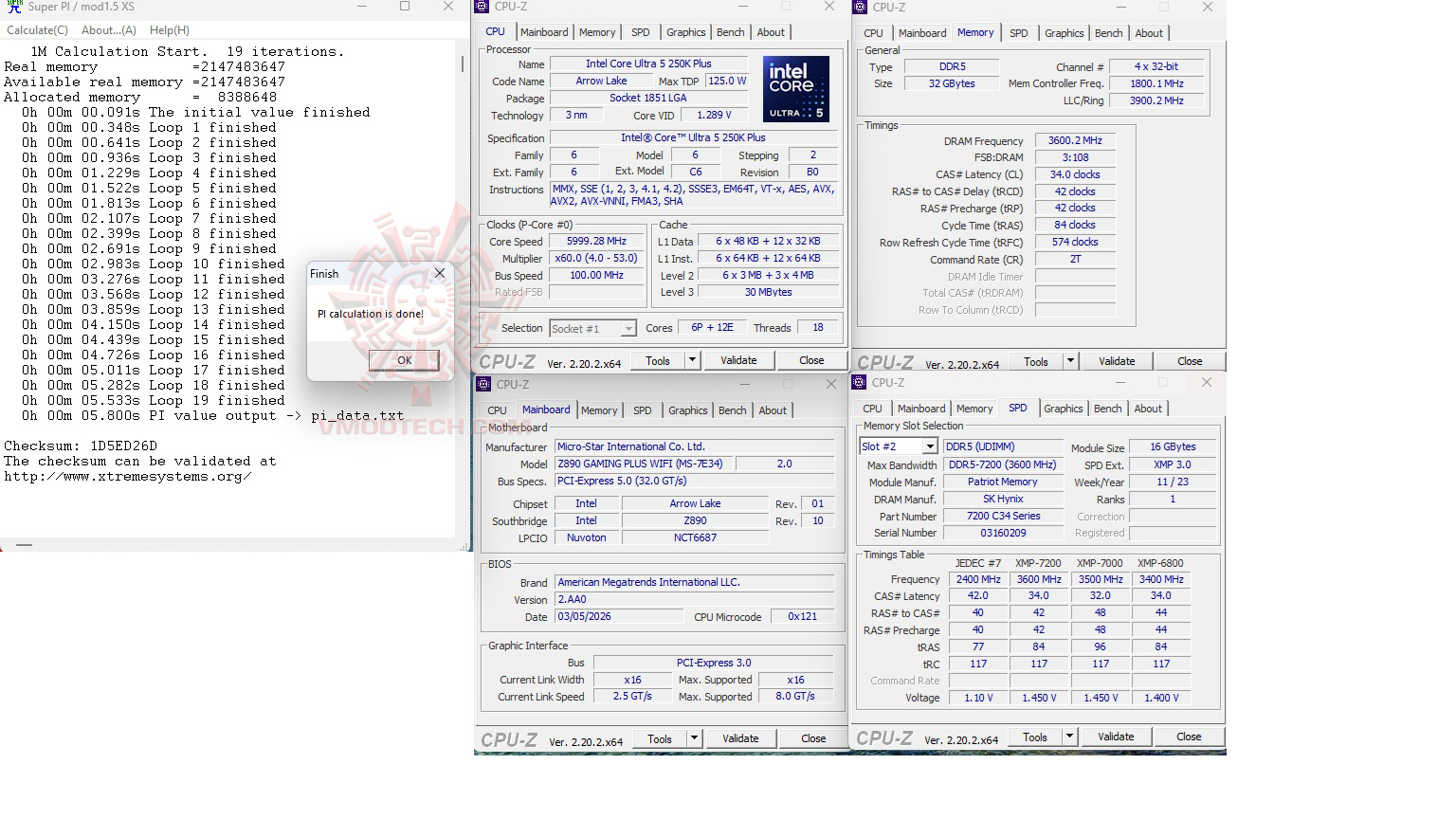Screen dimensions: 1456x819
Task: Select the About tab in the processor window
Action: coord(771,32)
